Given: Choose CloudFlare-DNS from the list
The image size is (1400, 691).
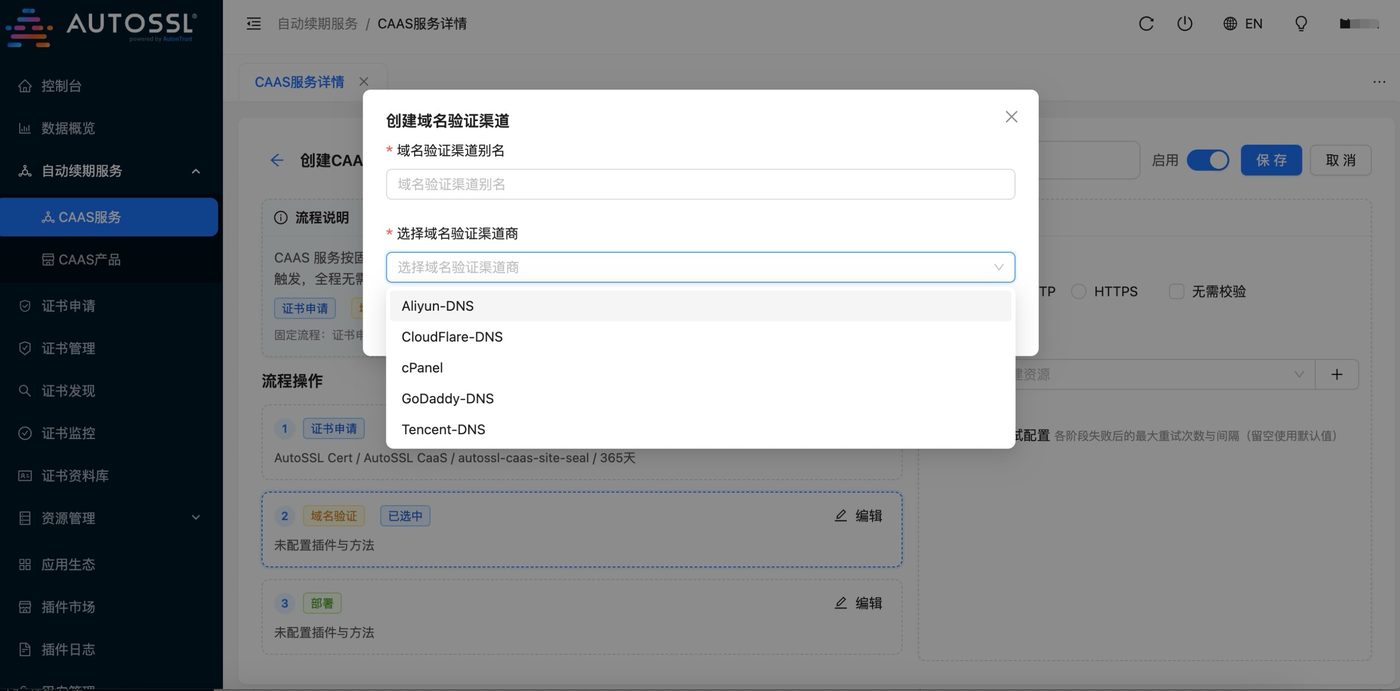Looking at the screenshot, I should coord(700,337).
